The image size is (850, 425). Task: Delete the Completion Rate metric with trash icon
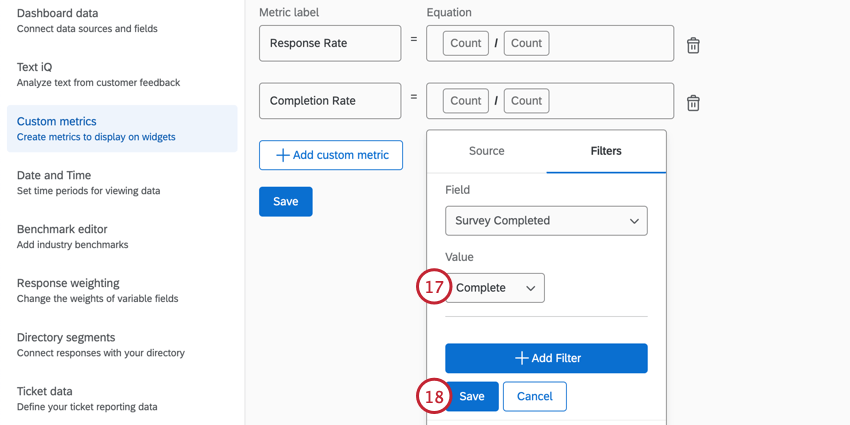[693, 102]
